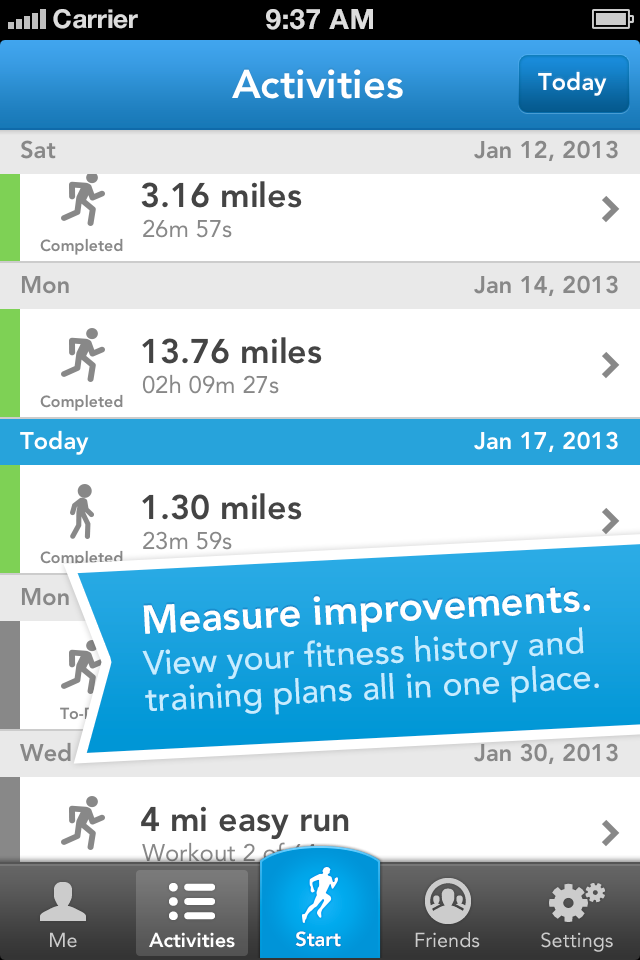Open the Friends tab icon
The height and width of the screenshot is (960, 640).
pos(448,901)
